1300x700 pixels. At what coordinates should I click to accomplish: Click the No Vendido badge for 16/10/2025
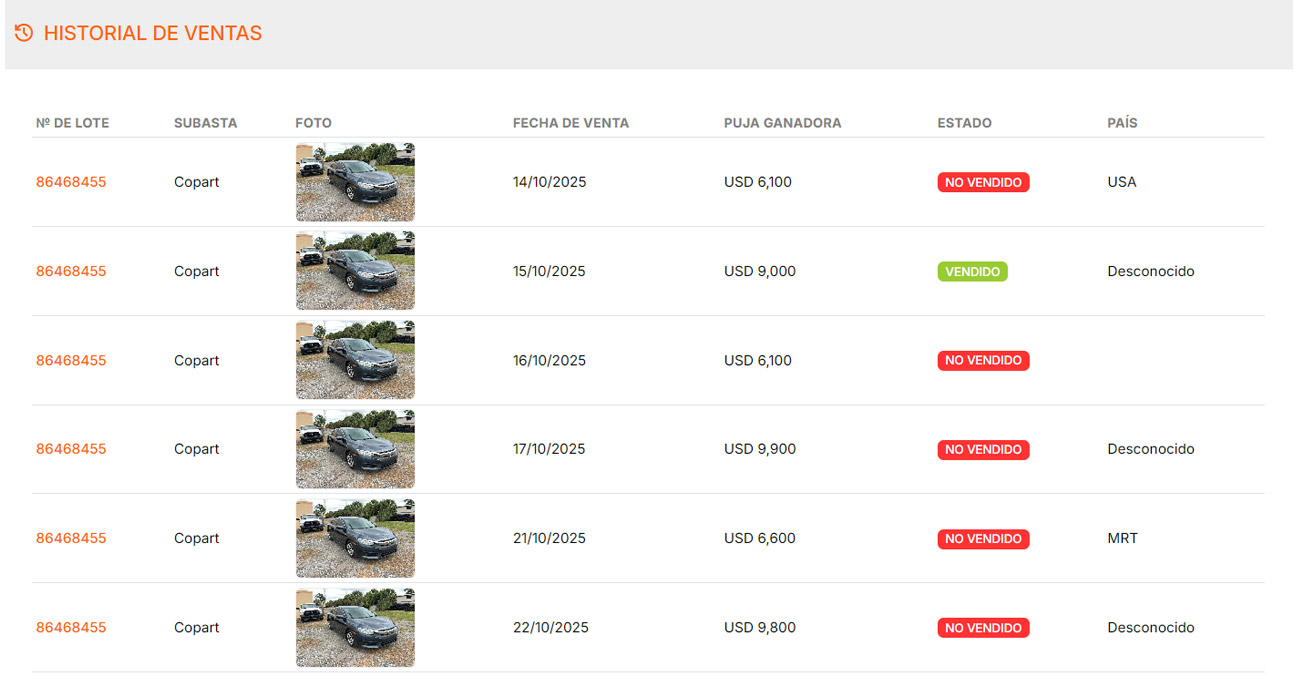[983, 360]
